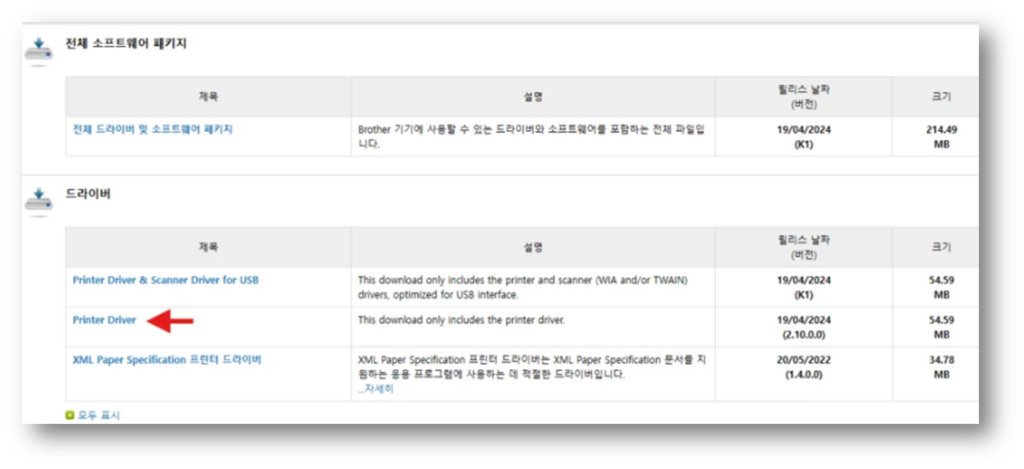Click the green plus icon by 모두 표시
This screenshot has height=469, width=1024.
pos(70,415)
